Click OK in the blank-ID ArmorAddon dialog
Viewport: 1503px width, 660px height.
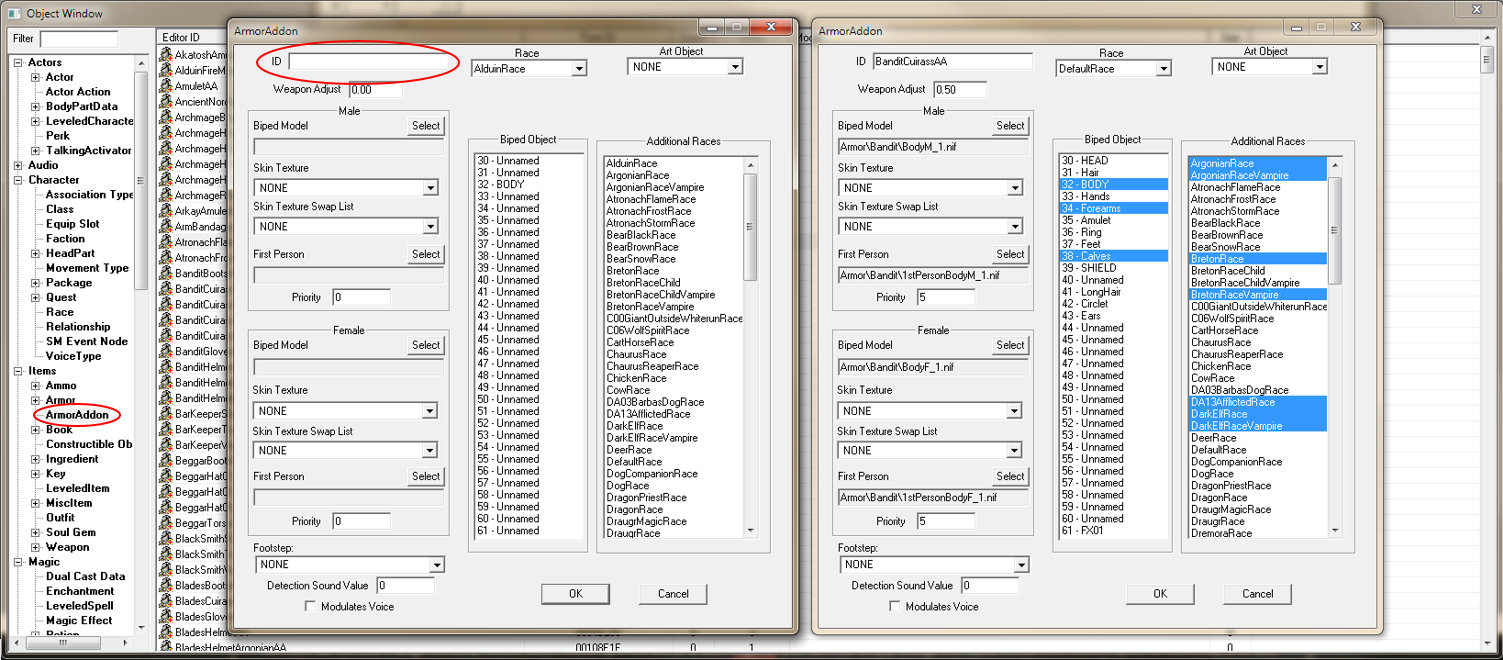pyautogui.click(x=575, y=593)
